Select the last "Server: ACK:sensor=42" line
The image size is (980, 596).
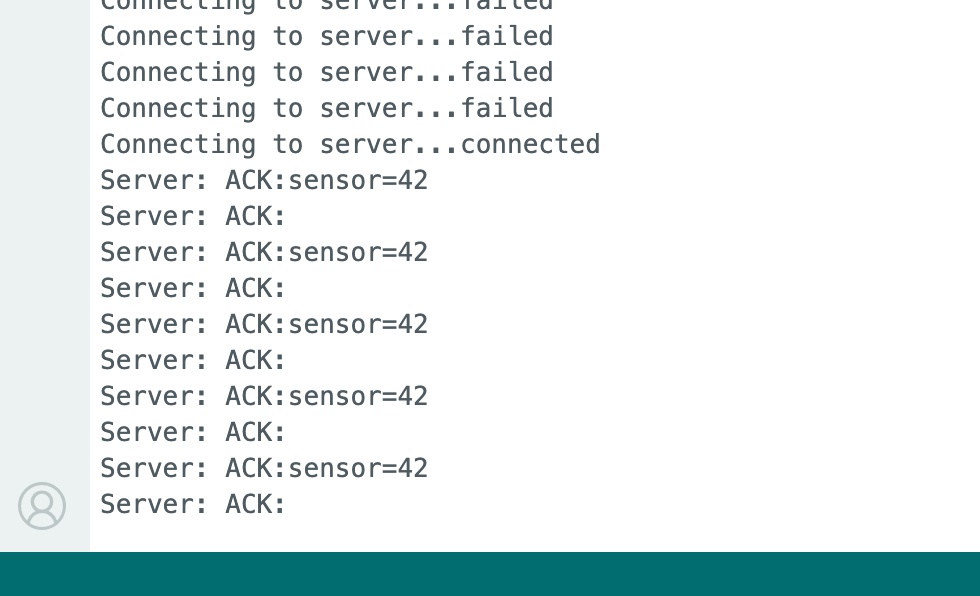coord(264,468)
